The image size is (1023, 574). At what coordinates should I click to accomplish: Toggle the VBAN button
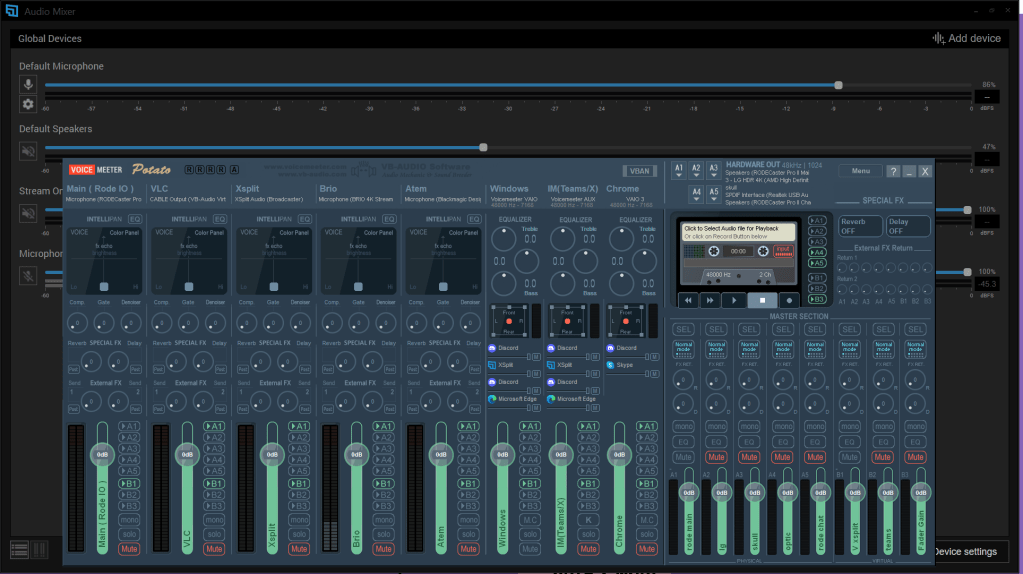pos(639,171)
